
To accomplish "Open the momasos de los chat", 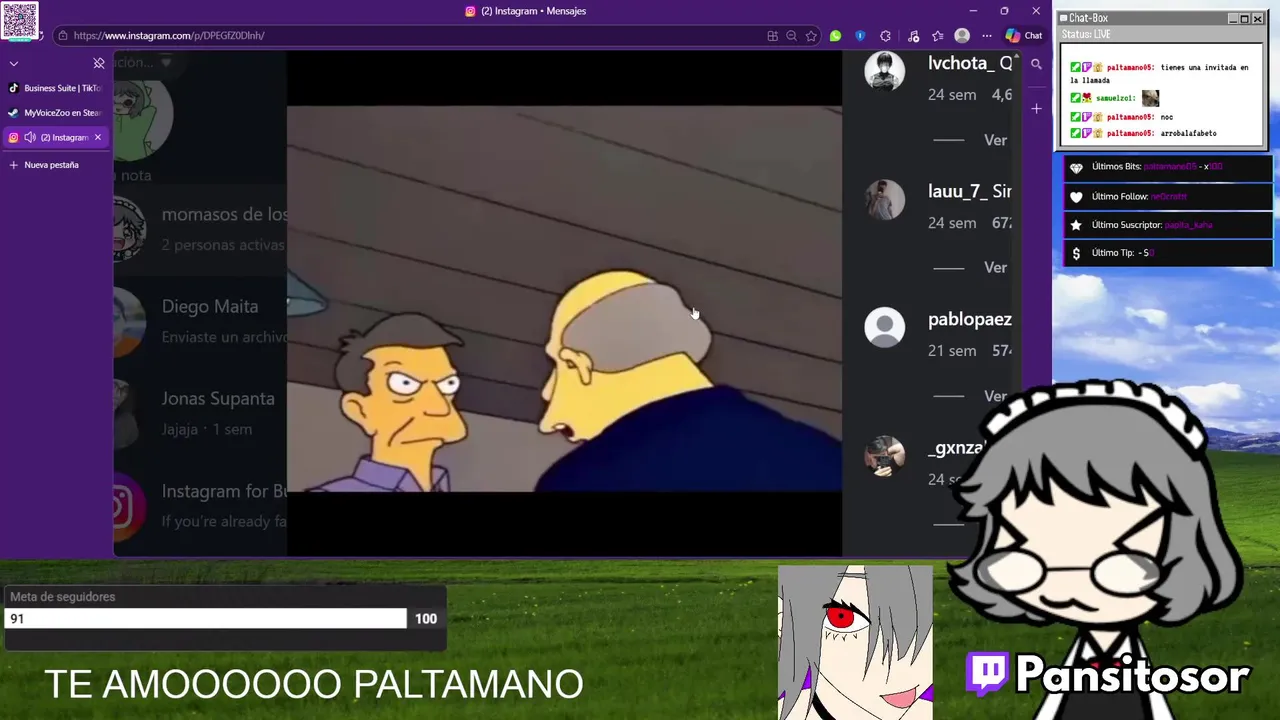I will point(200,229).
